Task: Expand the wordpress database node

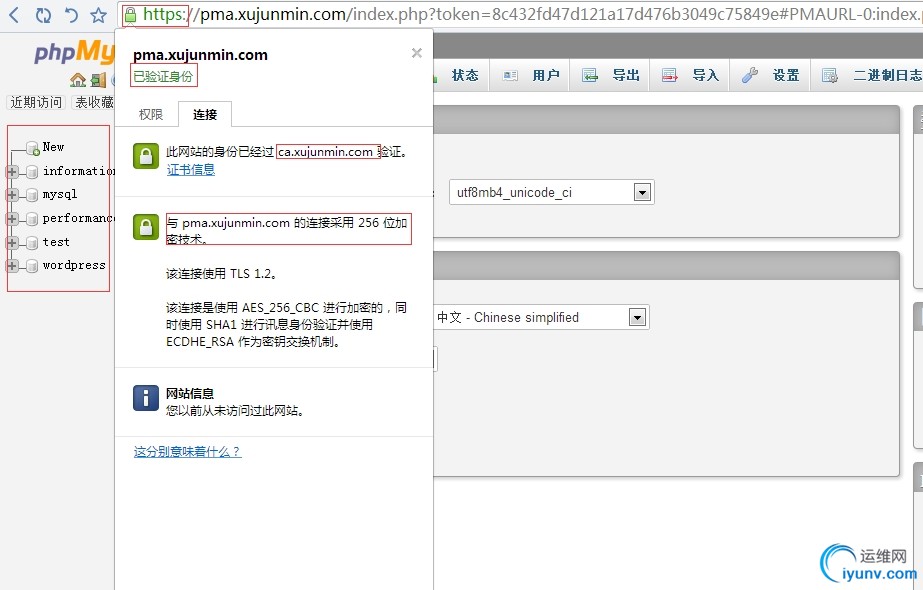Action: (x=12, y=266)
